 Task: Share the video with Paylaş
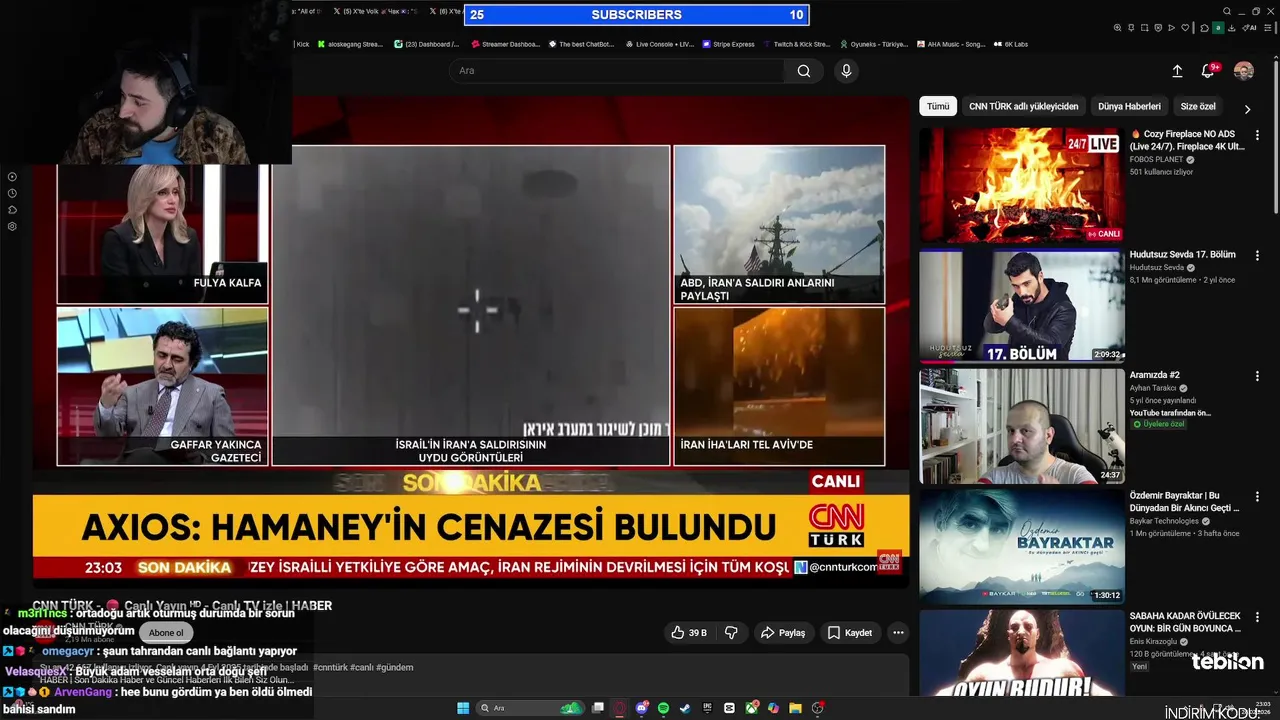[783, 633]
